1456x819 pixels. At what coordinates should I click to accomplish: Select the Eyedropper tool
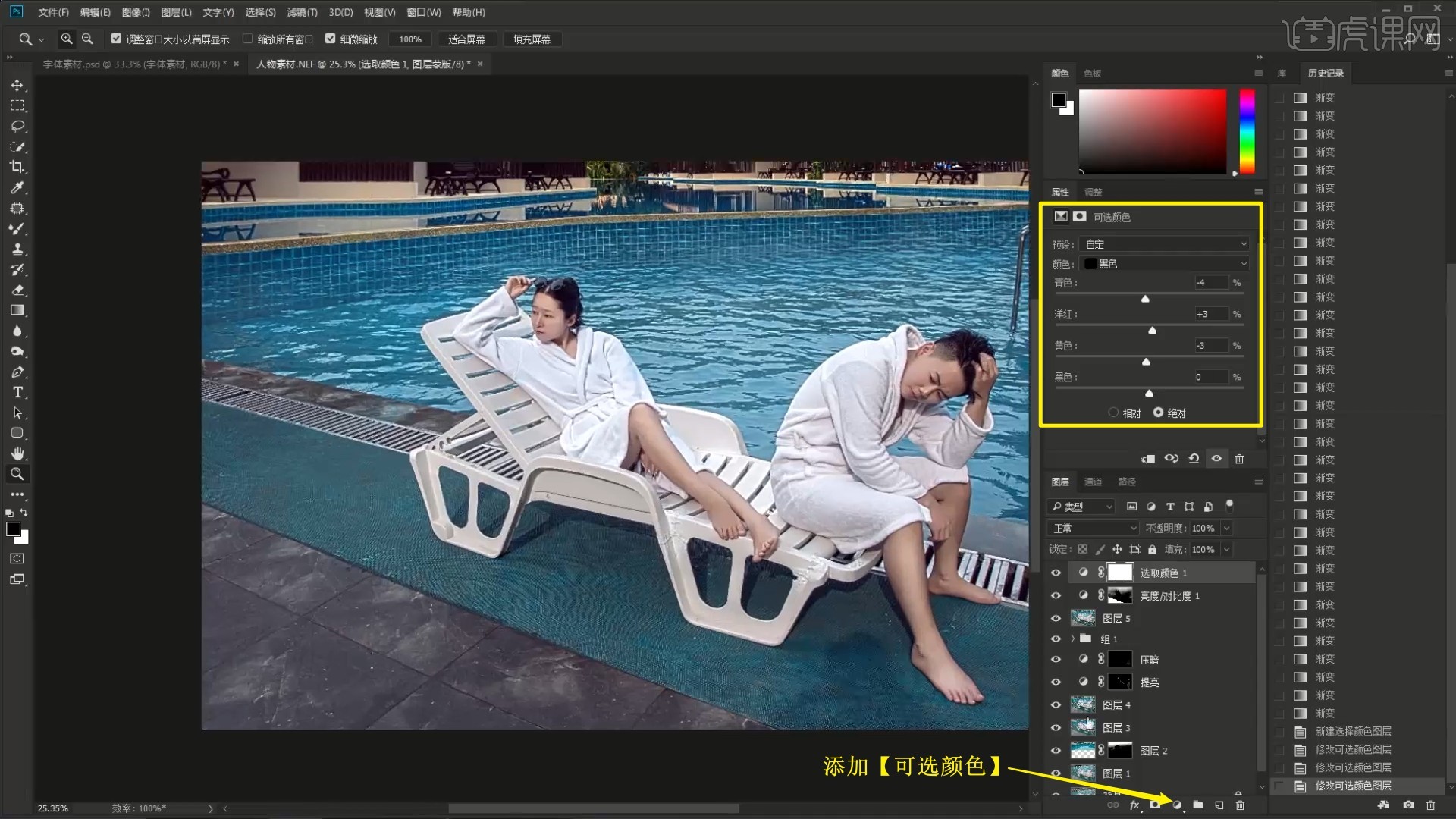pos(17,187)
